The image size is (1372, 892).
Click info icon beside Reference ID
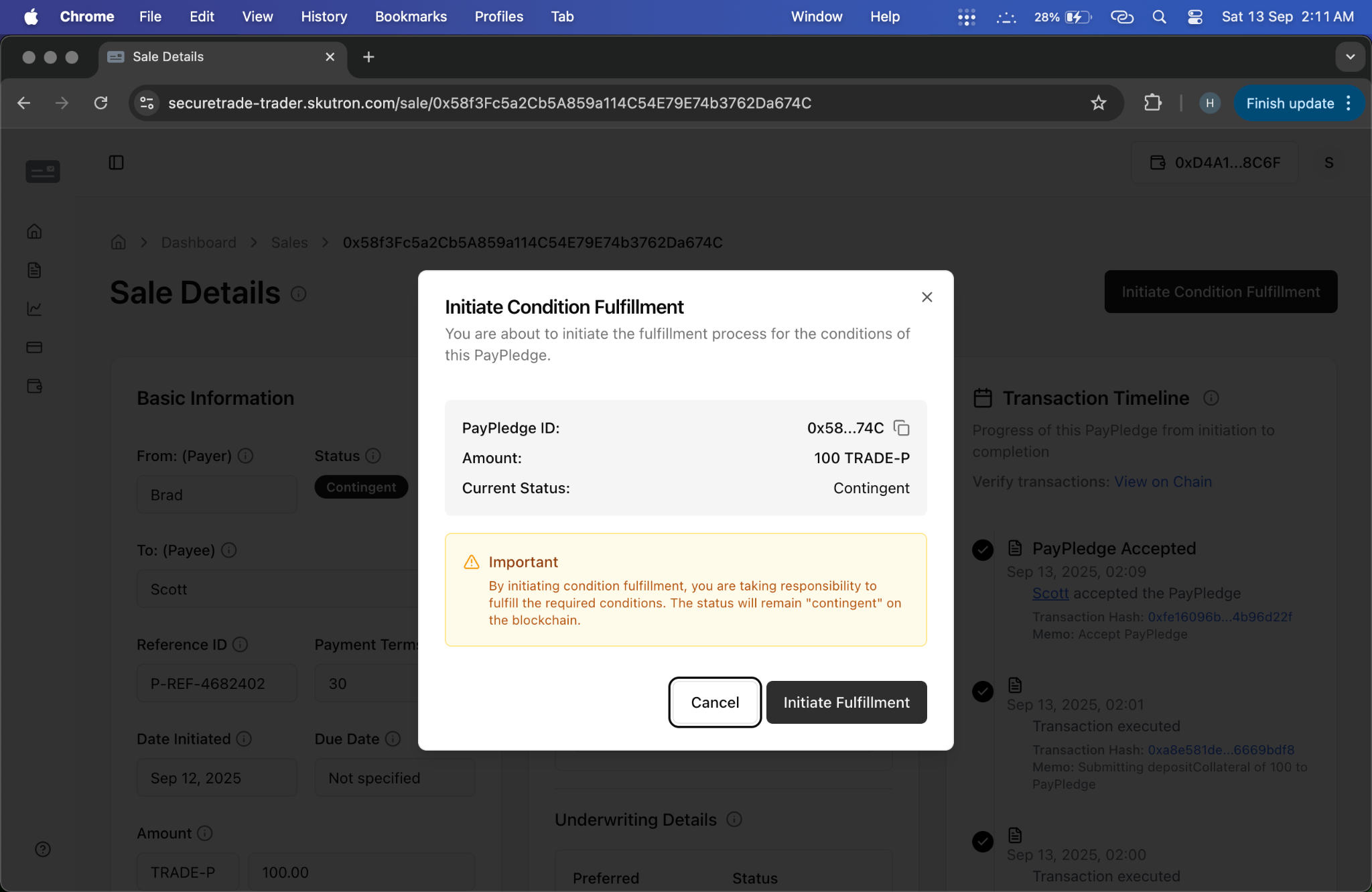point(241,644)
